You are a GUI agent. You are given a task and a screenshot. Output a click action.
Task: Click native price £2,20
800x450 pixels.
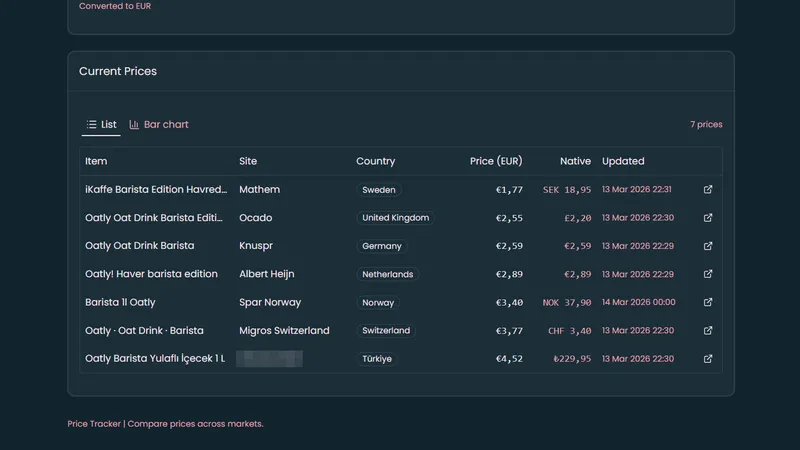coord(578,218)
